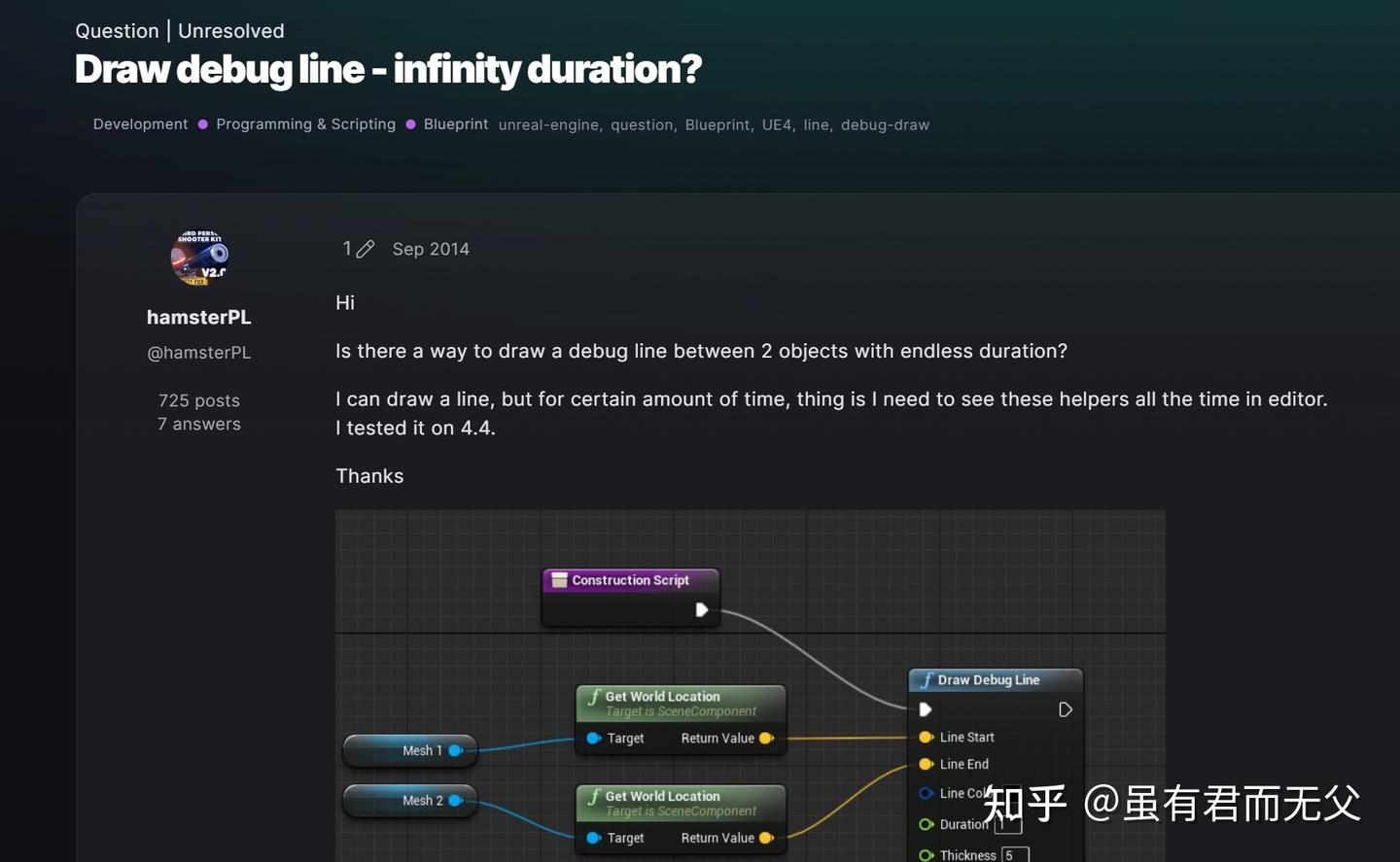Open the debug-draw tag
This screenshot has height=862, width=1400.
885,124
